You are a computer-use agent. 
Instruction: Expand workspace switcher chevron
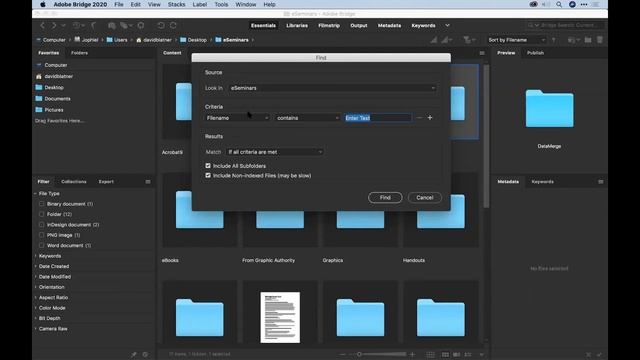pyautogui.click(x=447, y=25)
